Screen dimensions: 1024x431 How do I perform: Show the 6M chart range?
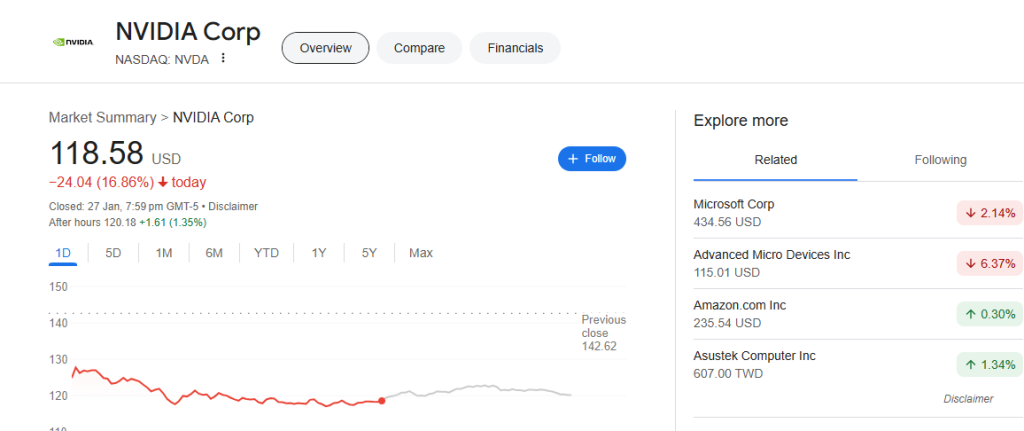coord(214,253)
